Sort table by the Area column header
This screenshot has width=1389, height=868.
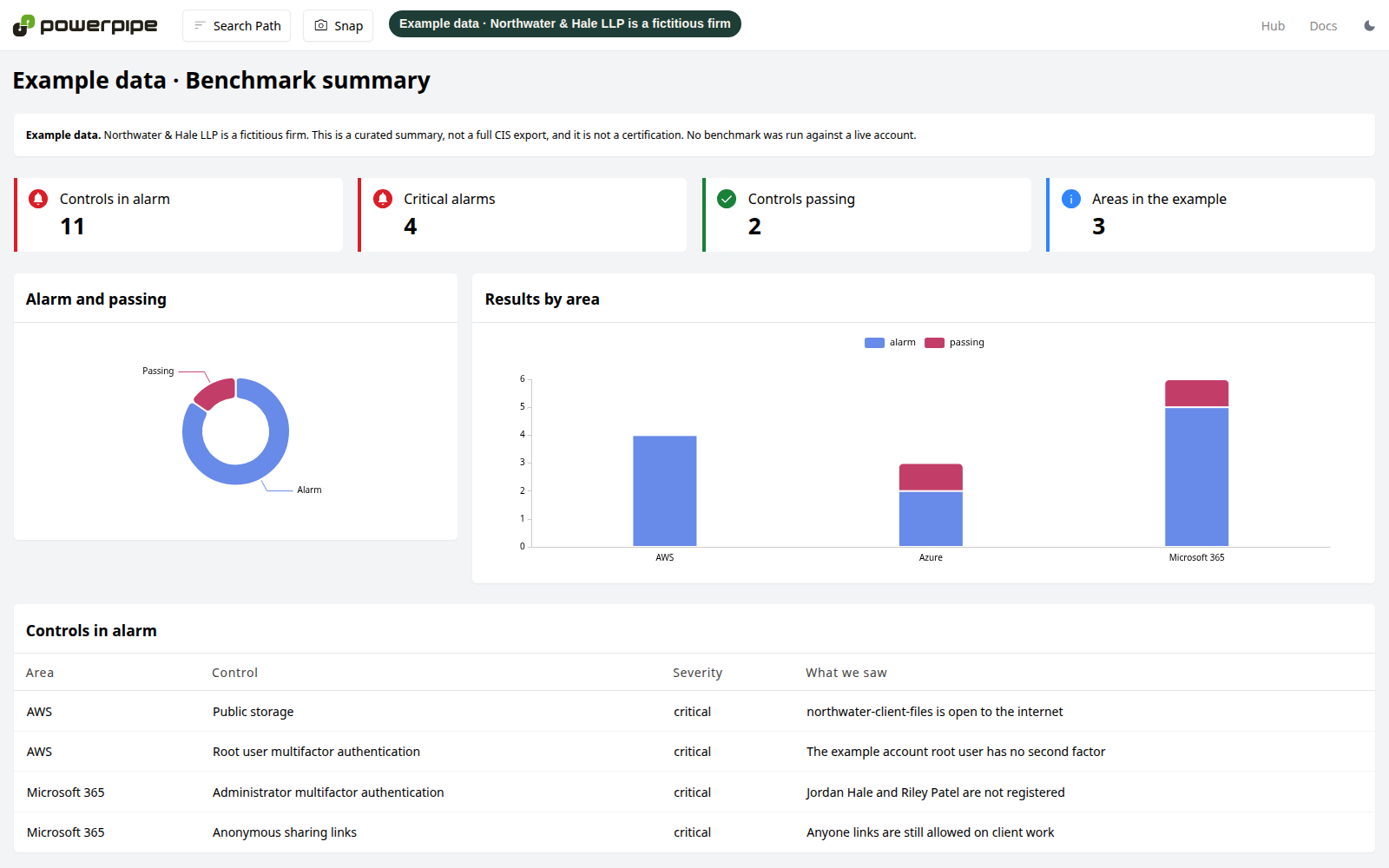[x=40, y=673]
